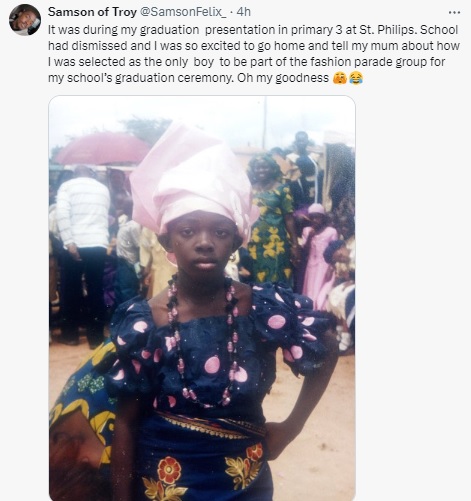471x501 pixels.
Task: Open the attached graduation photo
Action: [202, 298]
